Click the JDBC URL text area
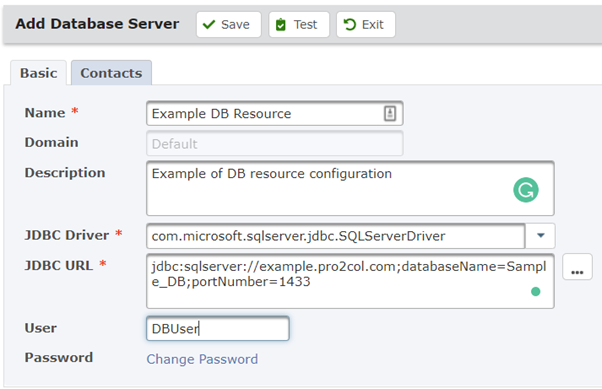Image resolution: width=602 pixels, height=389 pixels. point(350,281)
